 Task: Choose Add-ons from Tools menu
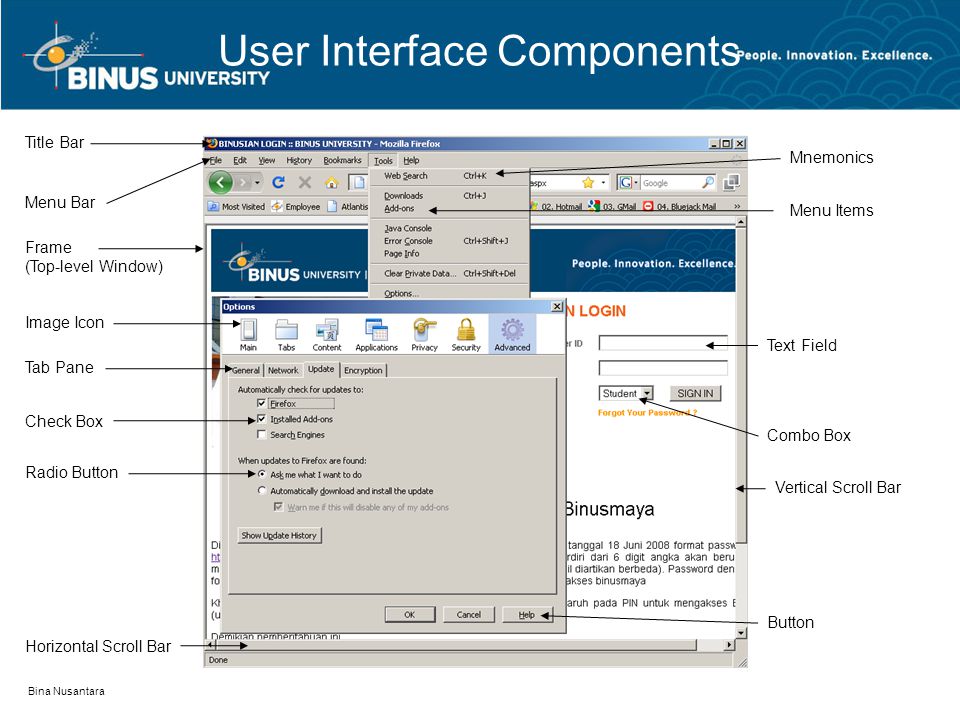click(449, 209)
